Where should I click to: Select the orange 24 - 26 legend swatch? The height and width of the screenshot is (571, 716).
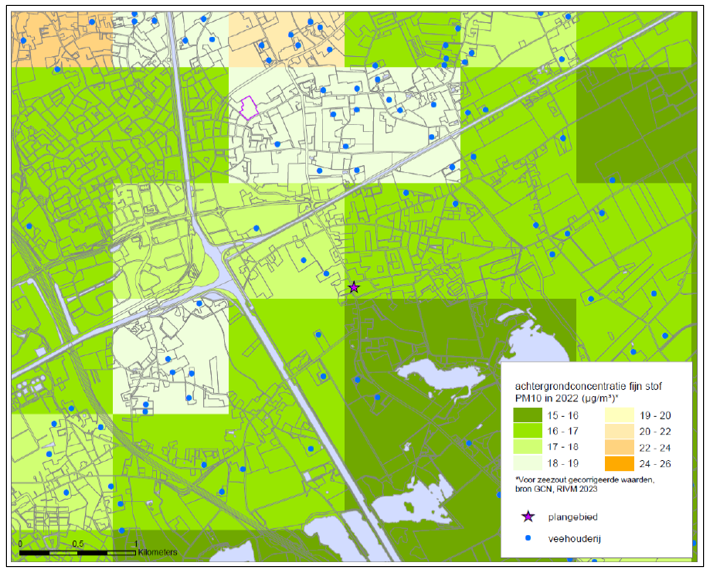point(620,463)
